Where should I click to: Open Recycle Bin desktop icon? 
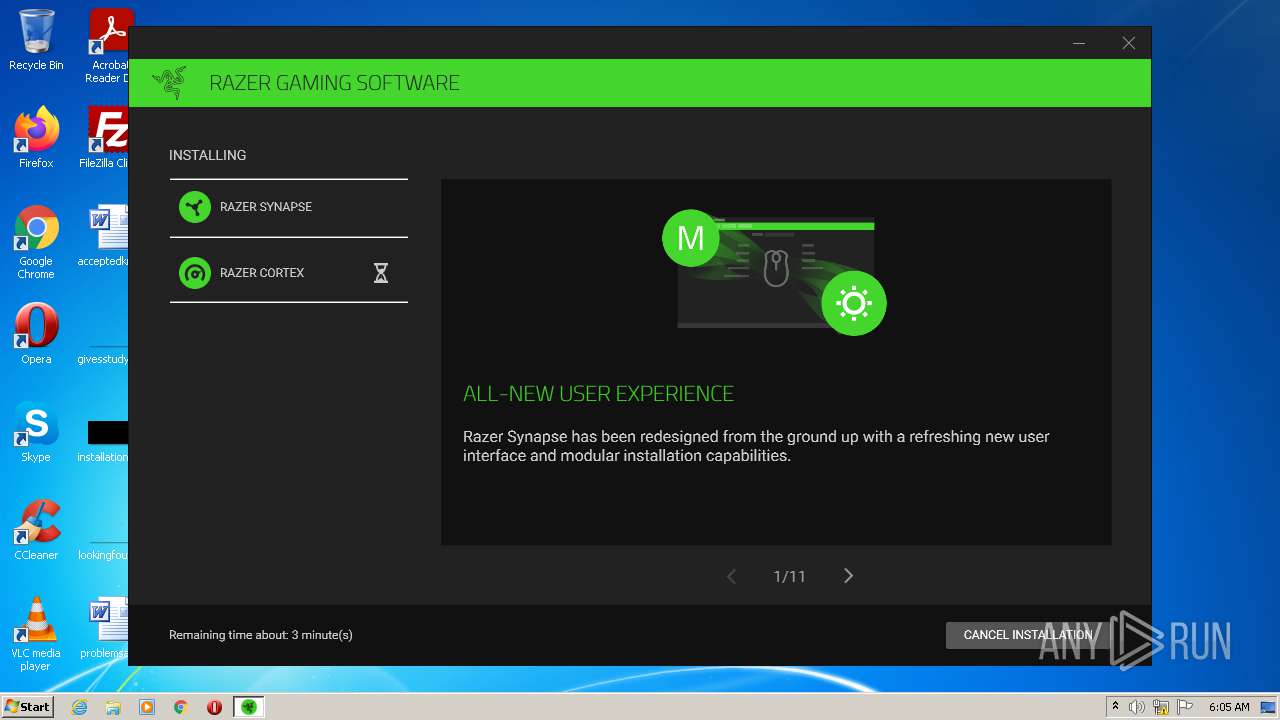(x=36, y=40)
